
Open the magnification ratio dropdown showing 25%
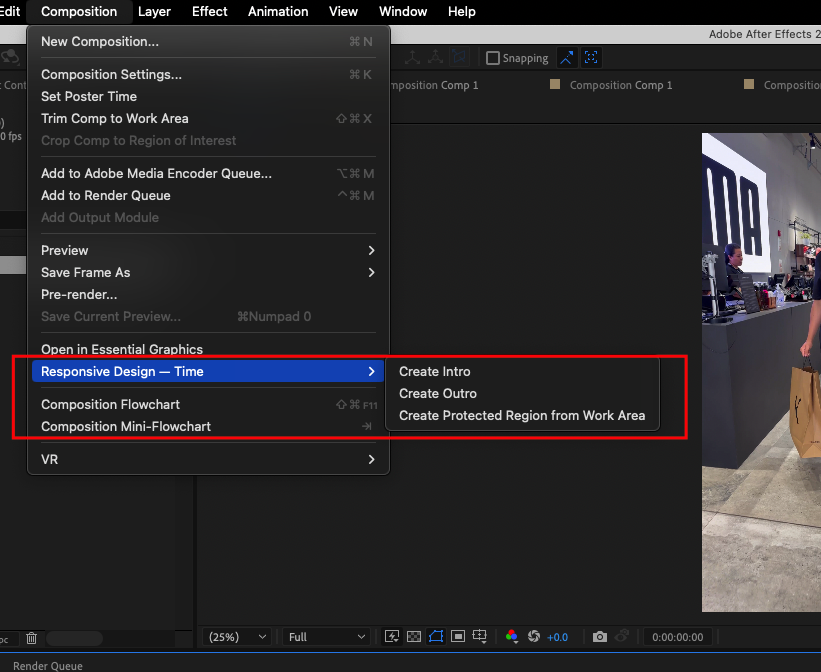click(x=236, y=636)
